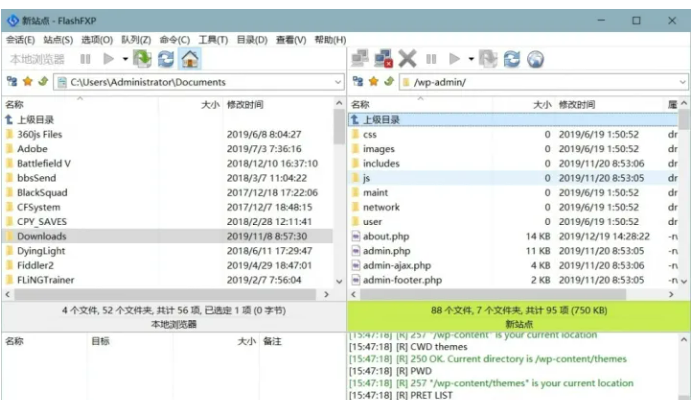Viewport: 699px width, 400px height.
Task: Open the dropdown arrow beside remote play
Action: point(471,59)
